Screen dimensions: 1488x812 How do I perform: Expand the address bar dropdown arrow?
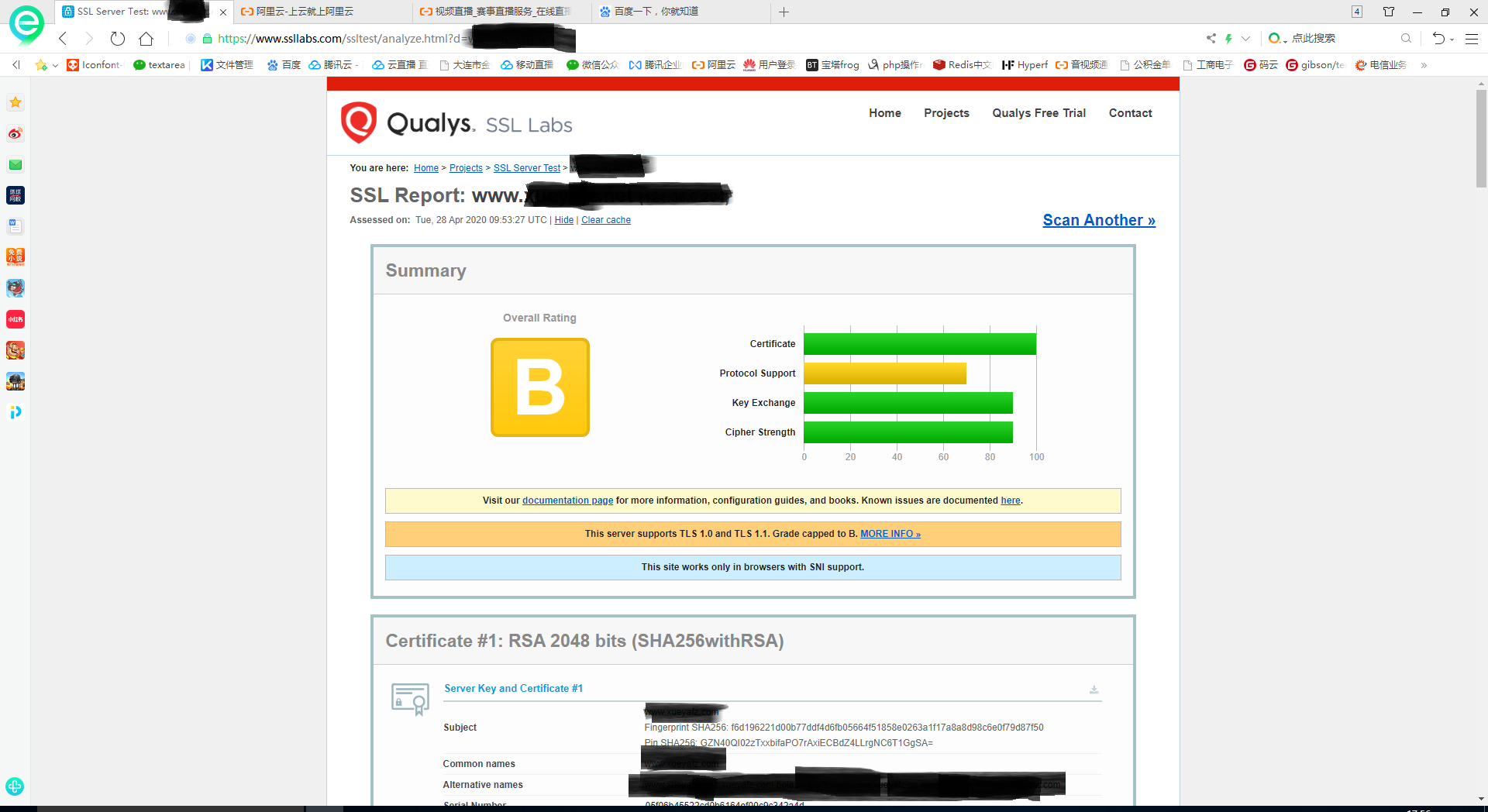(x=1245, y=38)
